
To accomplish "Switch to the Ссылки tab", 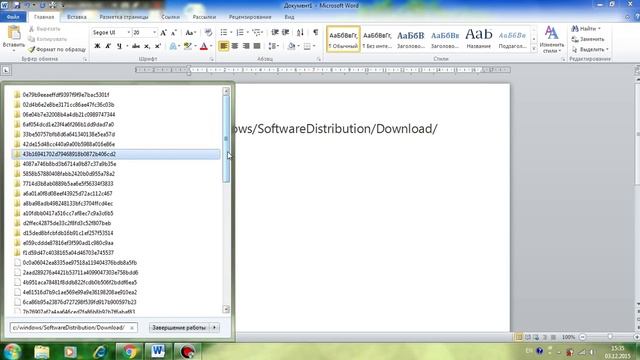I will coord(170,17).
